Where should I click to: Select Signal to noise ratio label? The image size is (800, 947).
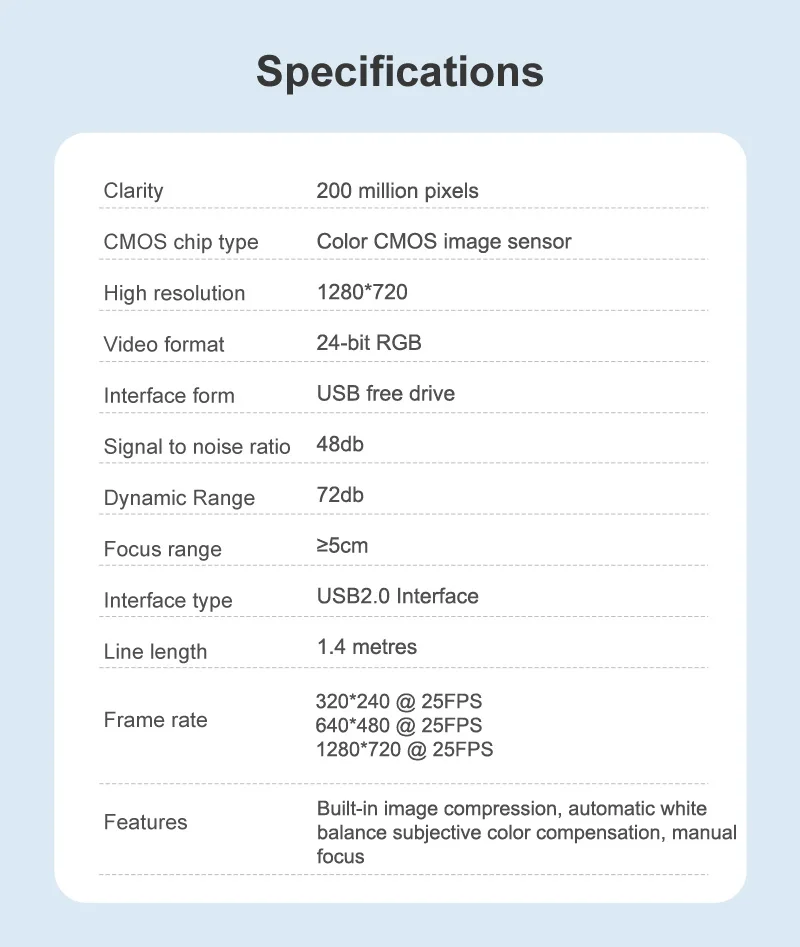[197, 447]
